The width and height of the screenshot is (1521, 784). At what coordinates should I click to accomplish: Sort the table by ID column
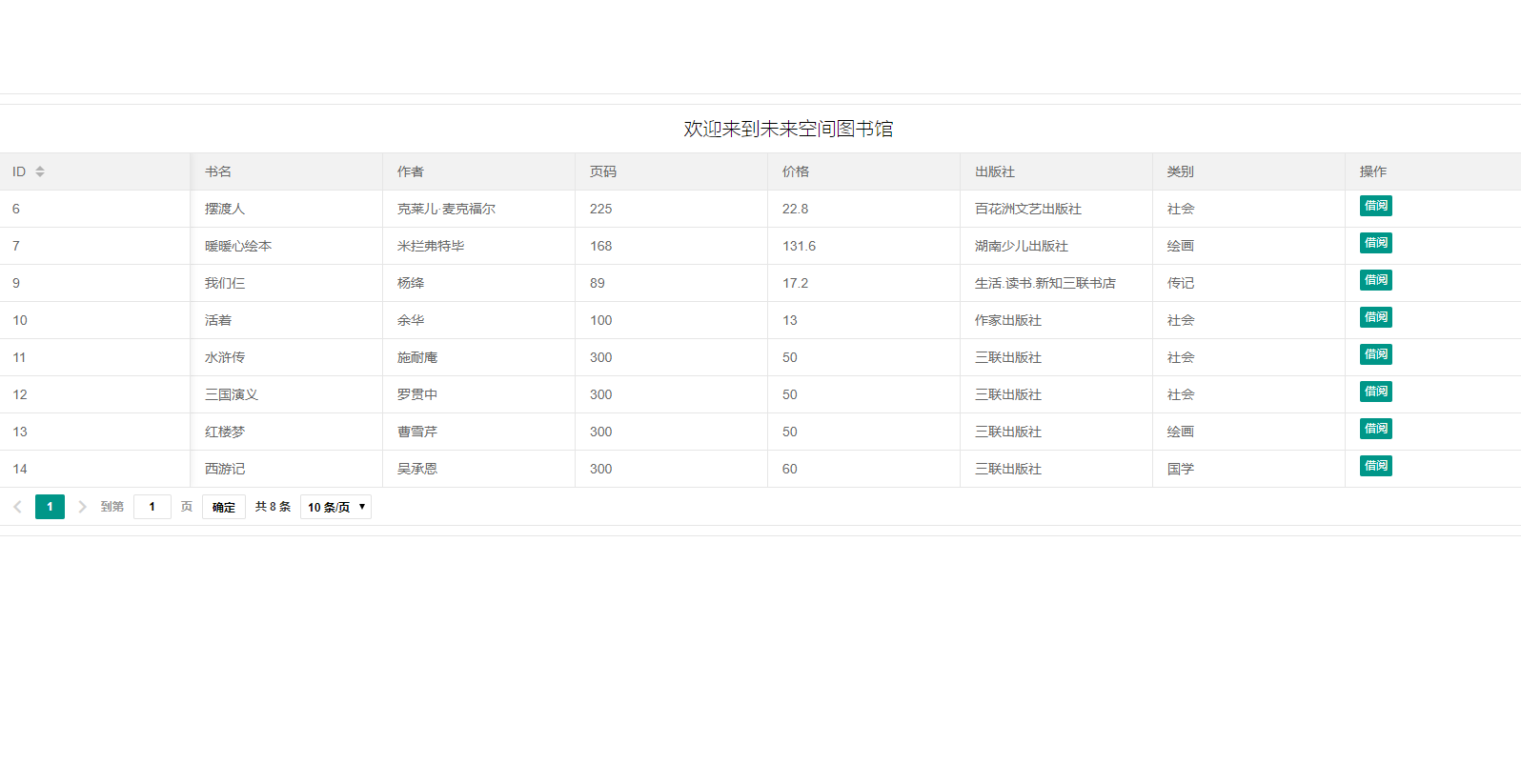point(40,171)
